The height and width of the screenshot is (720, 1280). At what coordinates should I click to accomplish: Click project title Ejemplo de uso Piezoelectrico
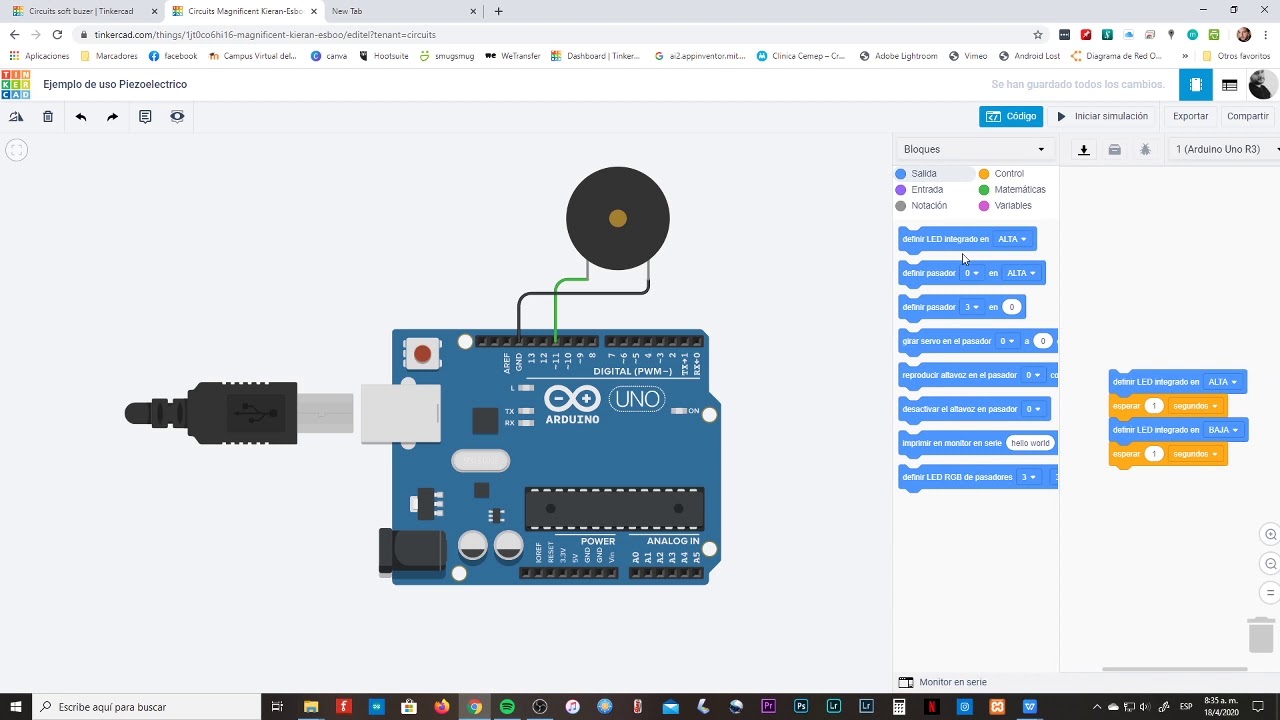(x=115, y=85)
